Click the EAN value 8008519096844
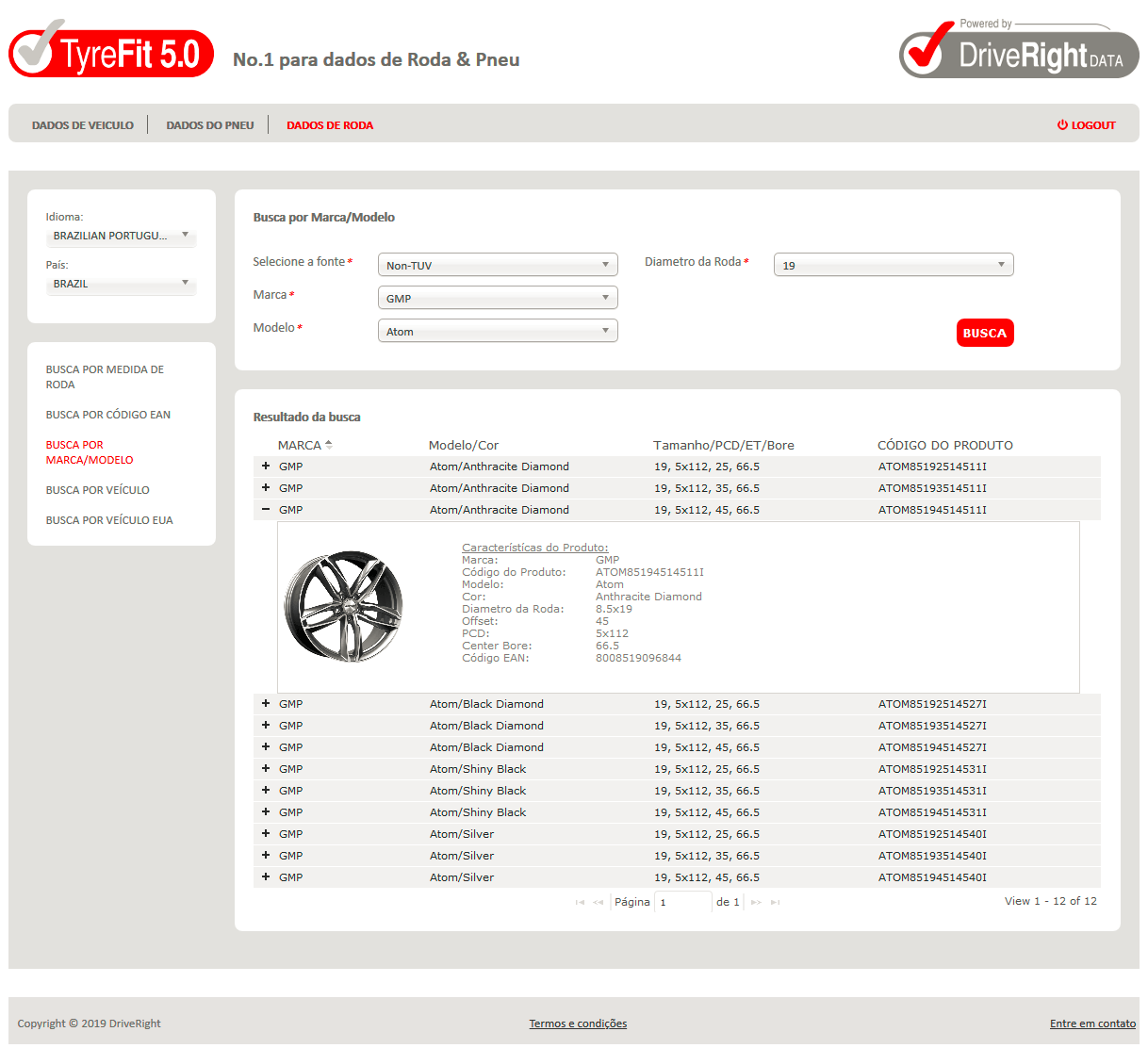This screenshot has height=1048, width=1148. (638, 658)
